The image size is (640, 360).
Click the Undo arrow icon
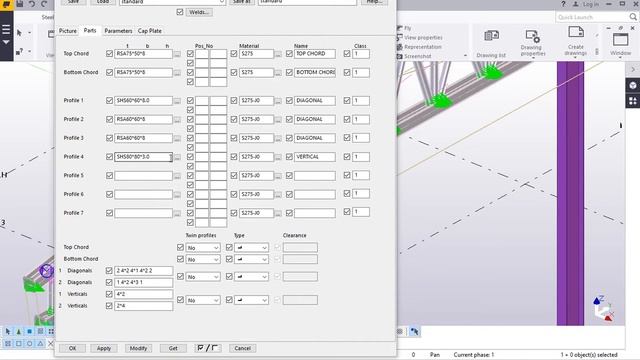(x=32, y=4)
